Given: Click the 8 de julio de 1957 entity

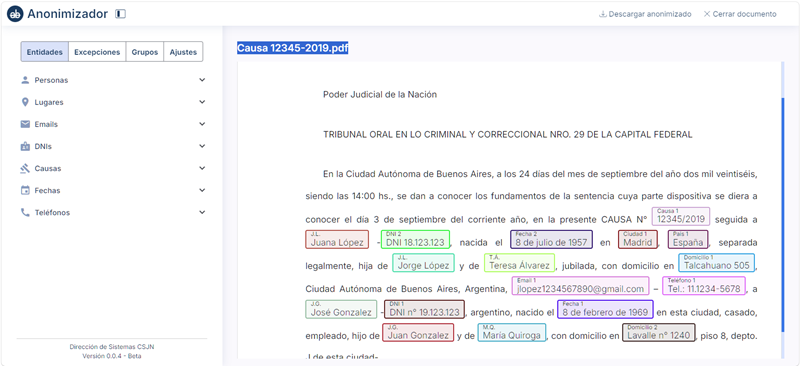Looking at the screenshot, I should click(x=551, y=240).
